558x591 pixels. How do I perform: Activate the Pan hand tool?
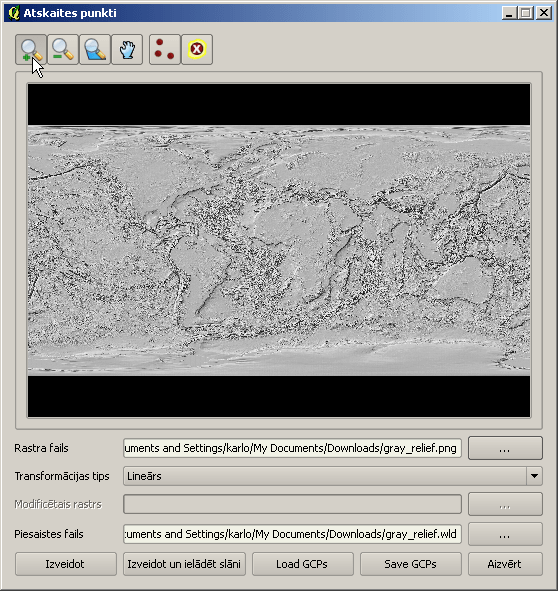(127, 49)
